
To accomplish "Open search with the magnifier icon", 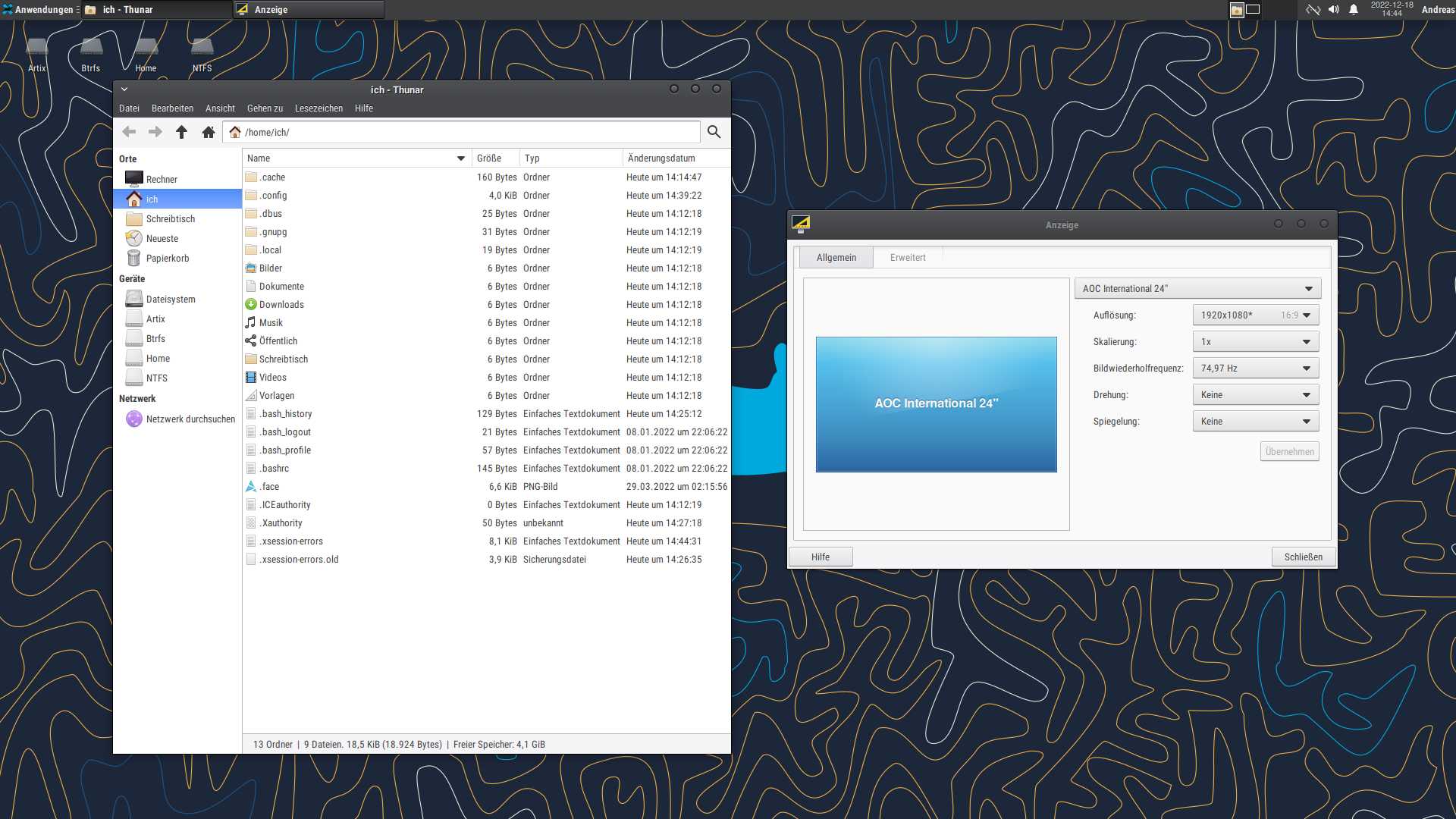I will [714, 132].
